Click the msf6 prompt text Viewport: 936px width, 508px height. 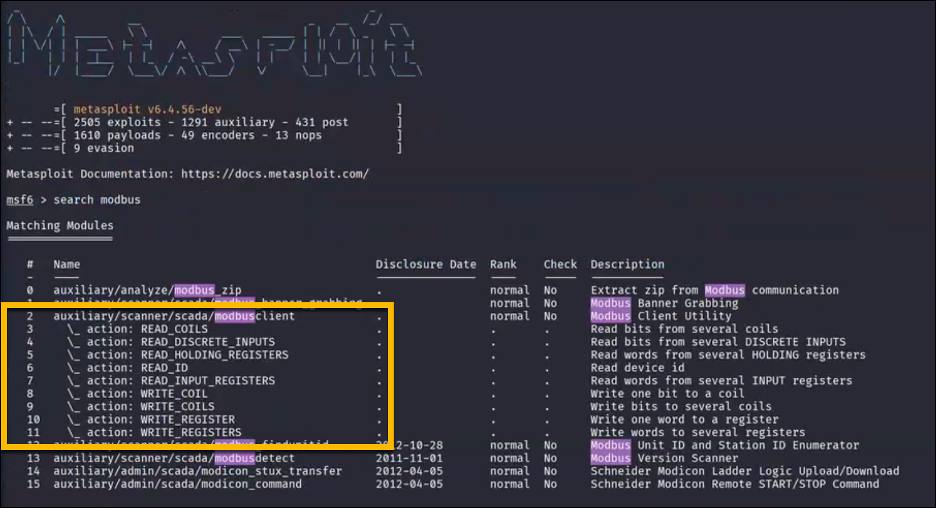click(x=19, y=200)
